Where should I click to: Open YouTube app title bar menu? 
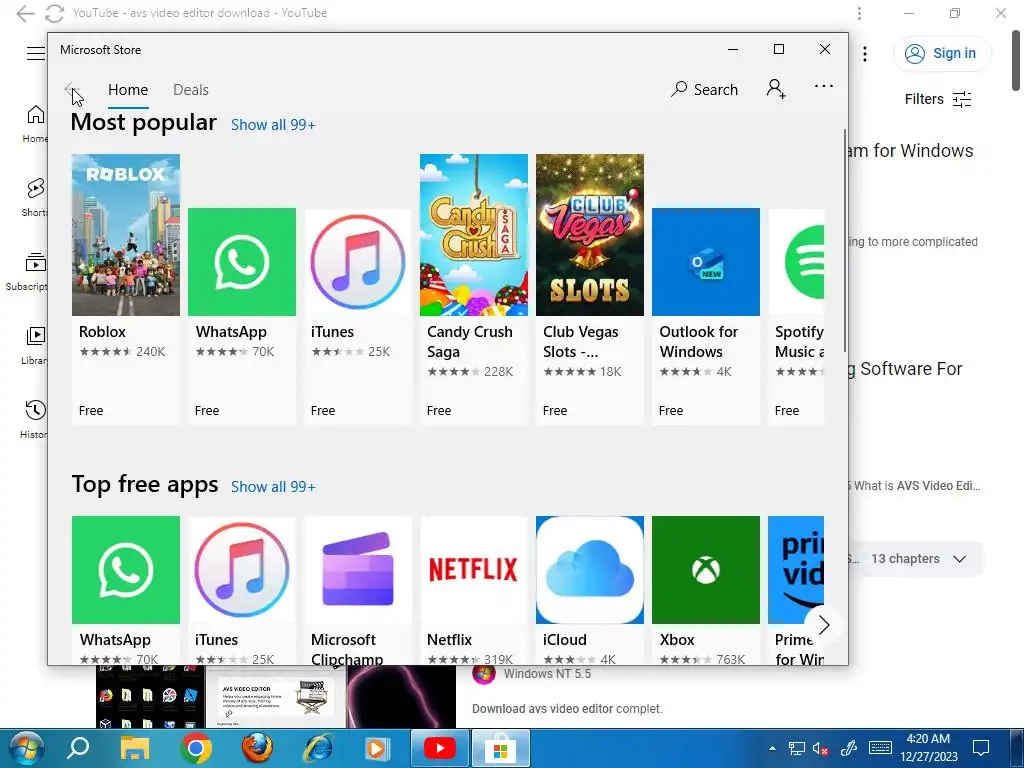click(x=859, y=13)
